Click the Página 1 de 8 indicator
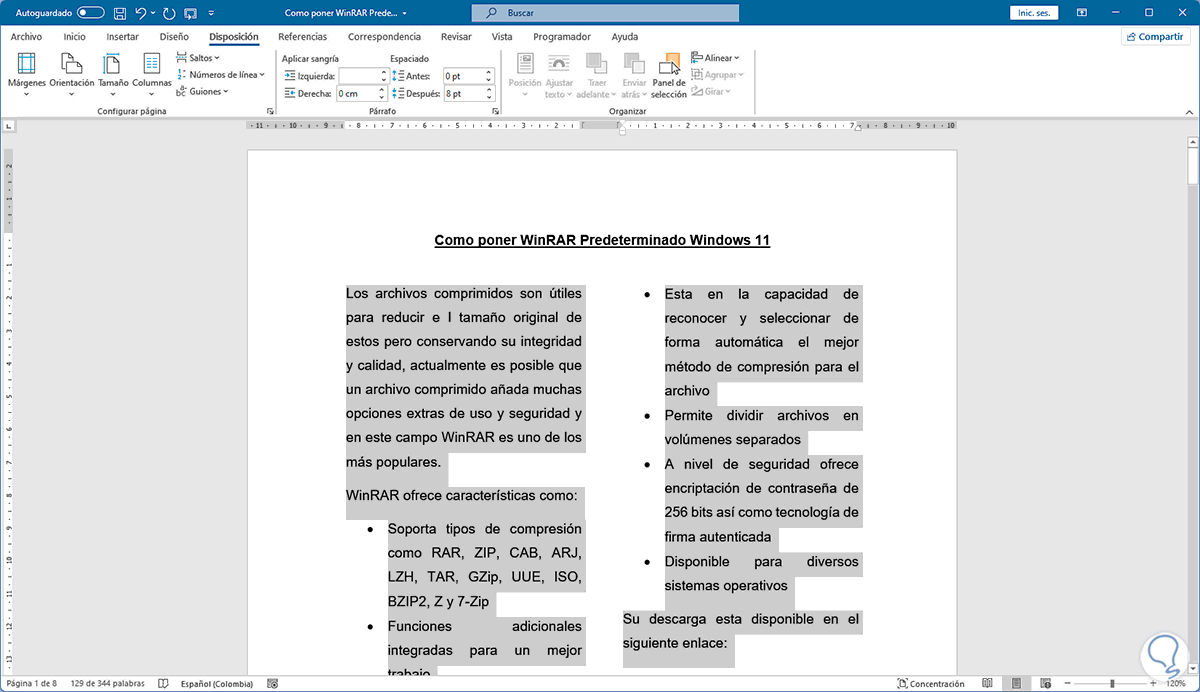The width and height of the screenshot is (1200, 692). pyautogui.click(x=34, y=684)
